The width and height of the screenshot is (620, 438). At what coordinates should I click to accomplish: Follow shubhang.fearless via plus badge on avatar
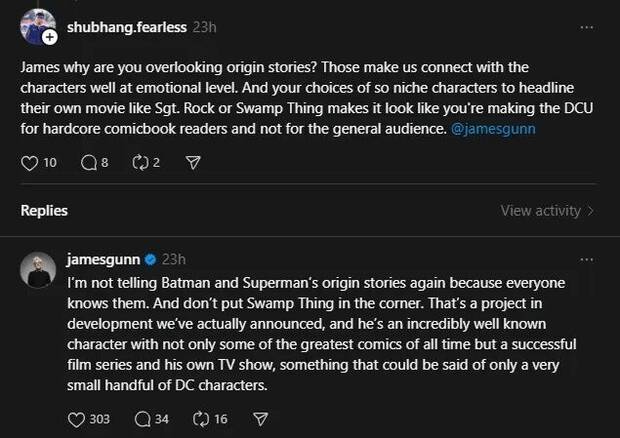pyautogui.click(x=49, y=38)
